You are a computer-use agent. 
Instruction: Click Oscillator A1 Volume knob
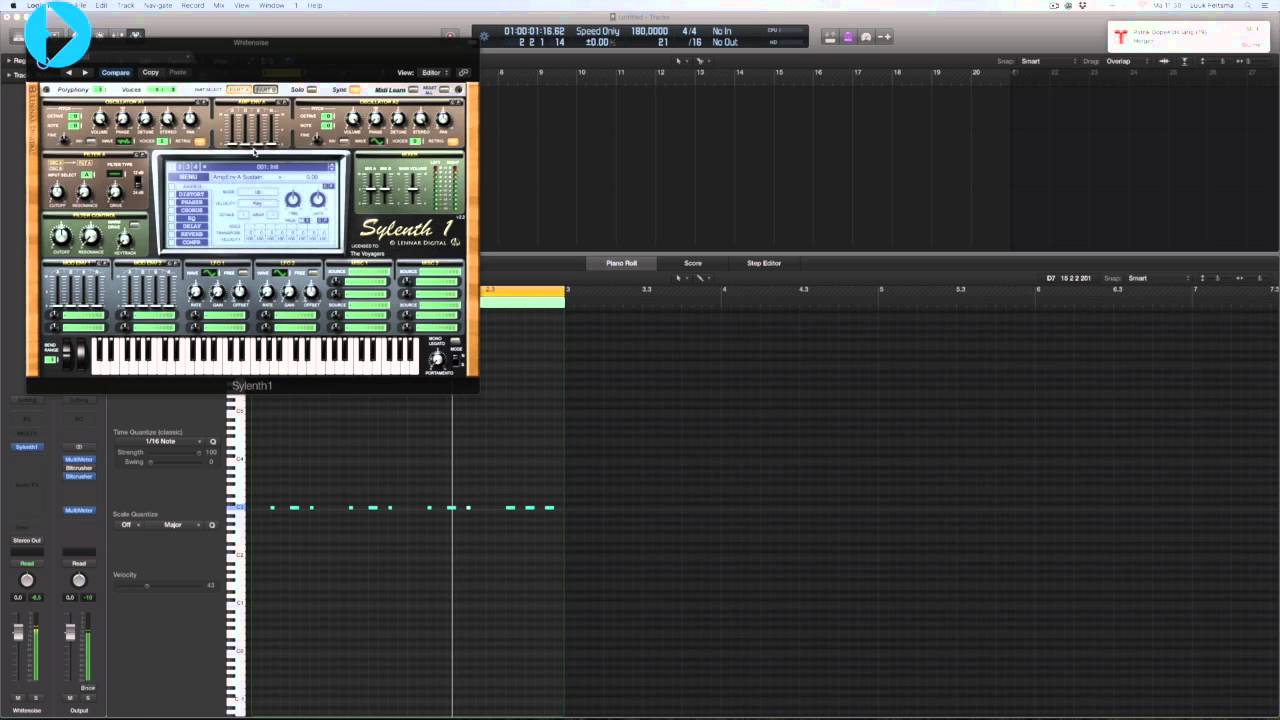(x=99, y=119)
